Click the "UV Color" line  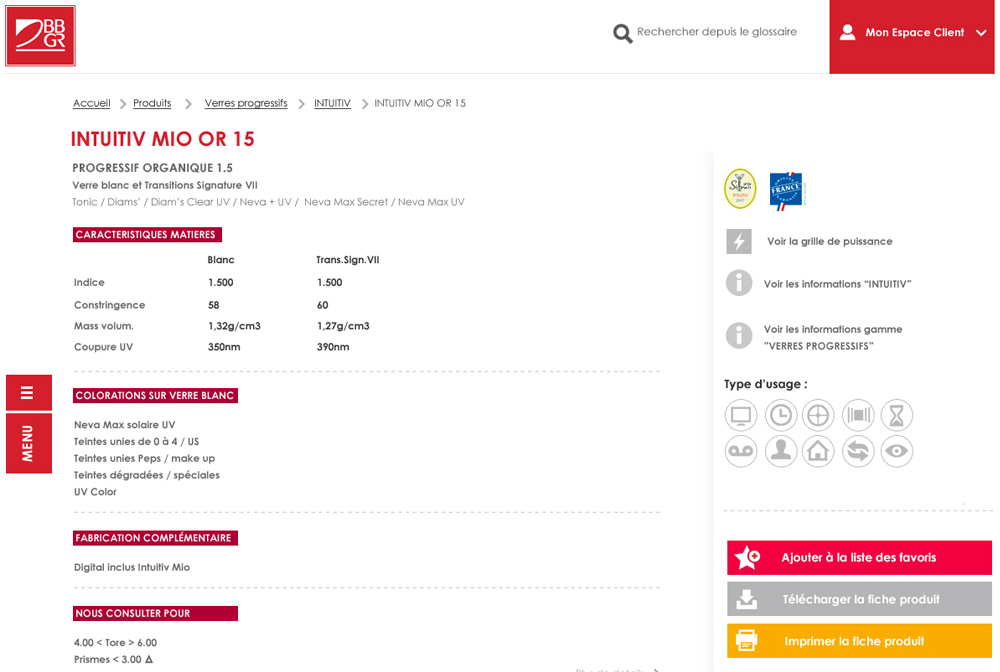coord(95,492)
